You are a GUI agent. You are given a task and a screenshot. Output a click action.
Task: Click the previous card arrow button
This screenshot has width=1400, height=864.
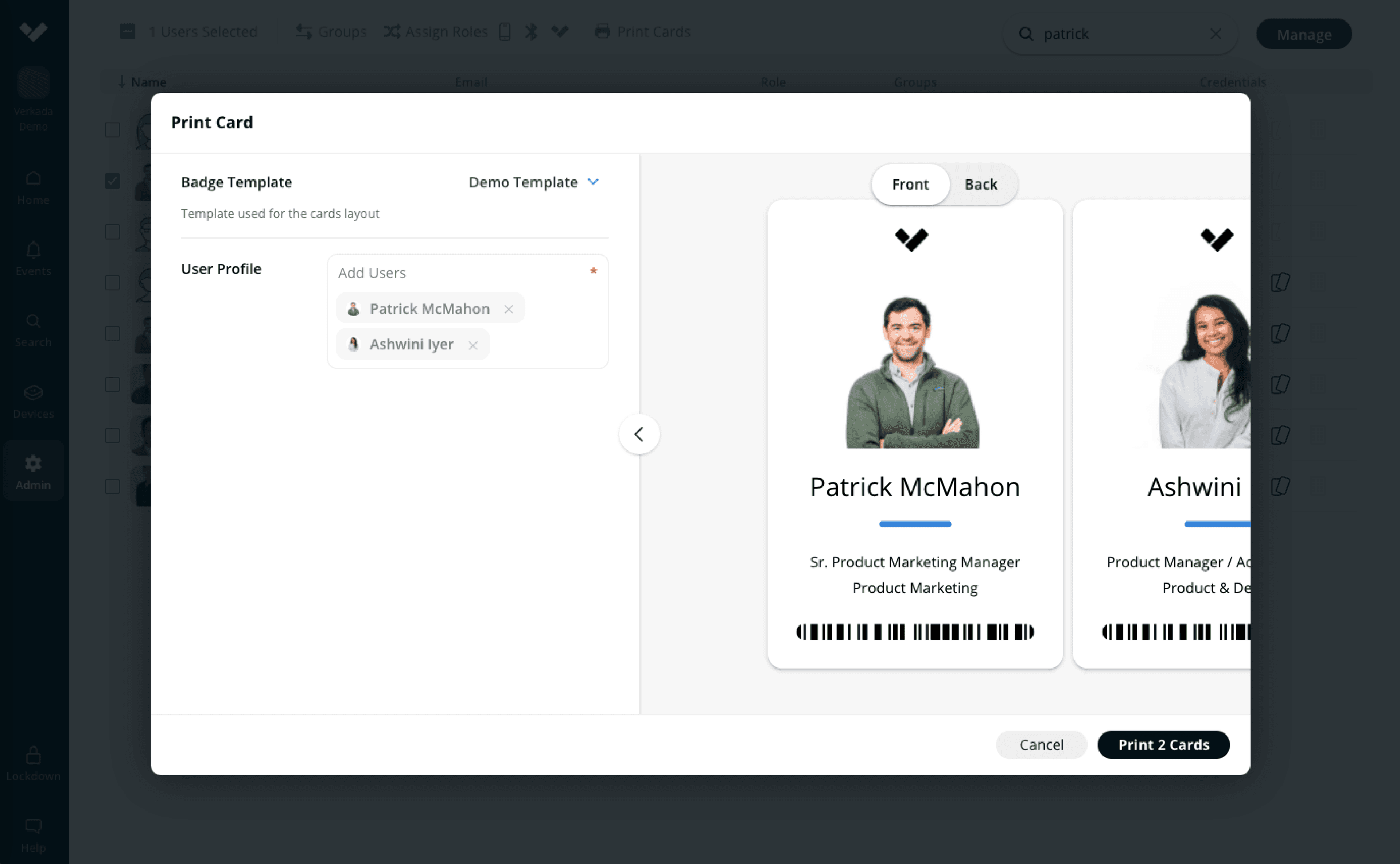639,434
